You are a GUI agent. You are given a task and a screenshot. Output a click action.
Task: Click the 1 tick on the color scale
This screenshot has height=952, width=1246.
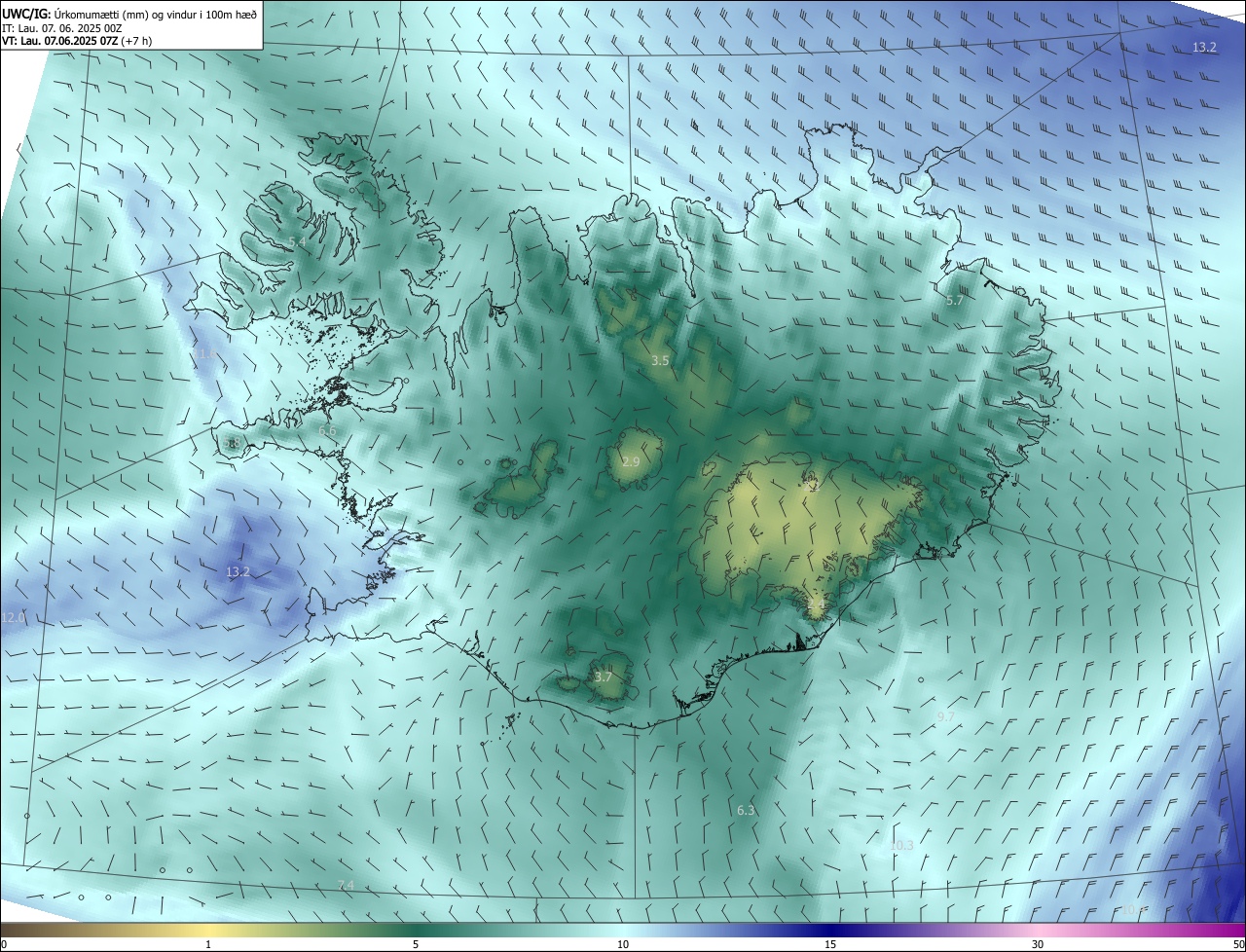[x=208, y=944]
